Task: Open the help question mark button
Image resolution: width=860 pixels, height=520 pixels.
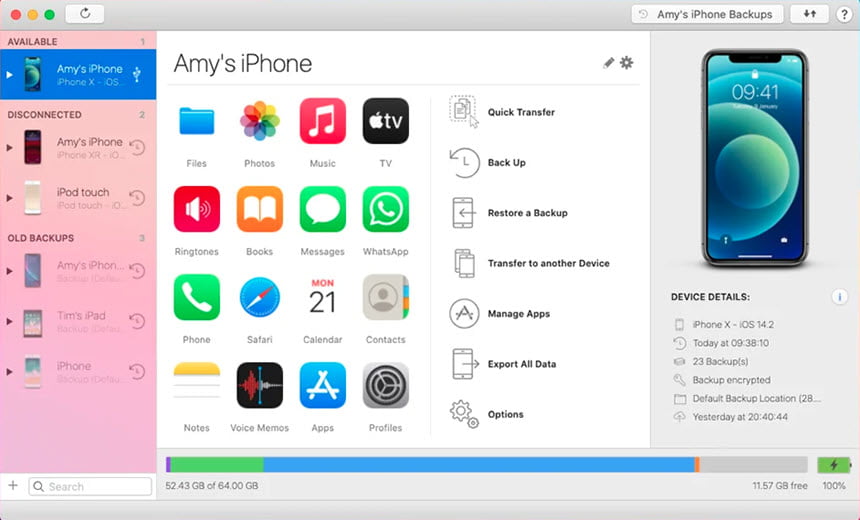Action: (x=844, y=14)
